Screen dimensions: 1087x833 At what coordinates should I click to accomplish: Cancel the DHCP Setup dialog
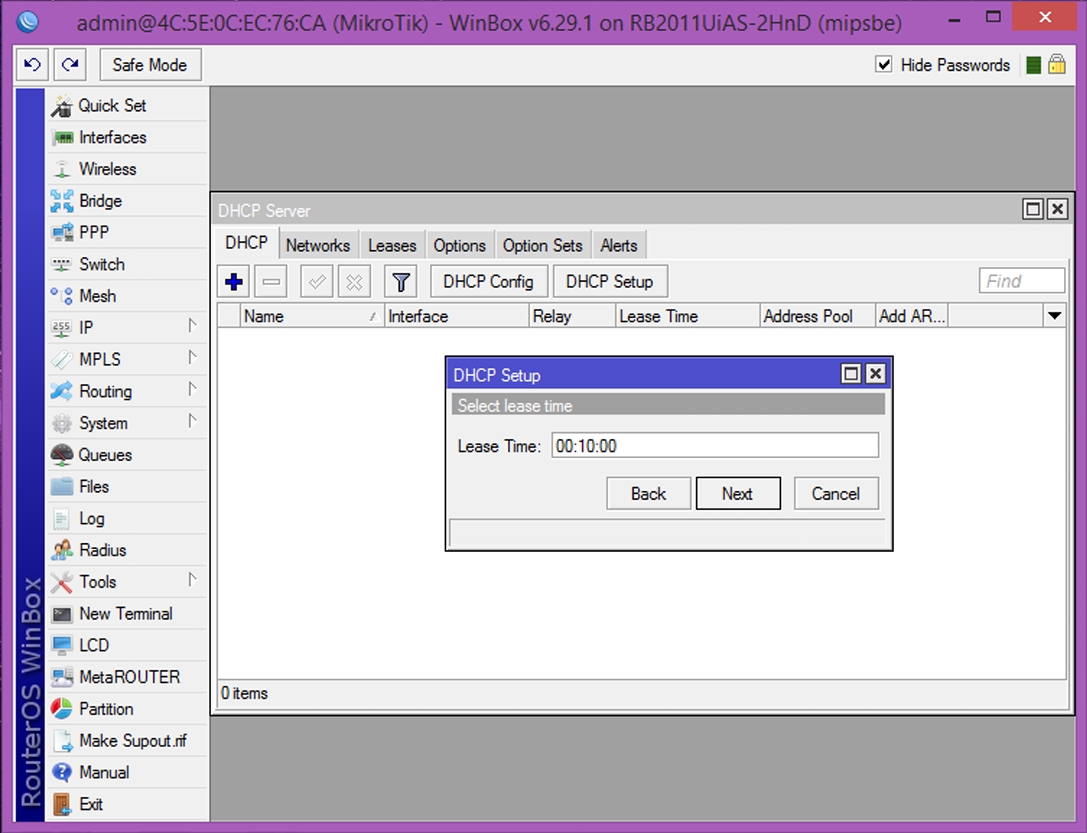836,493
